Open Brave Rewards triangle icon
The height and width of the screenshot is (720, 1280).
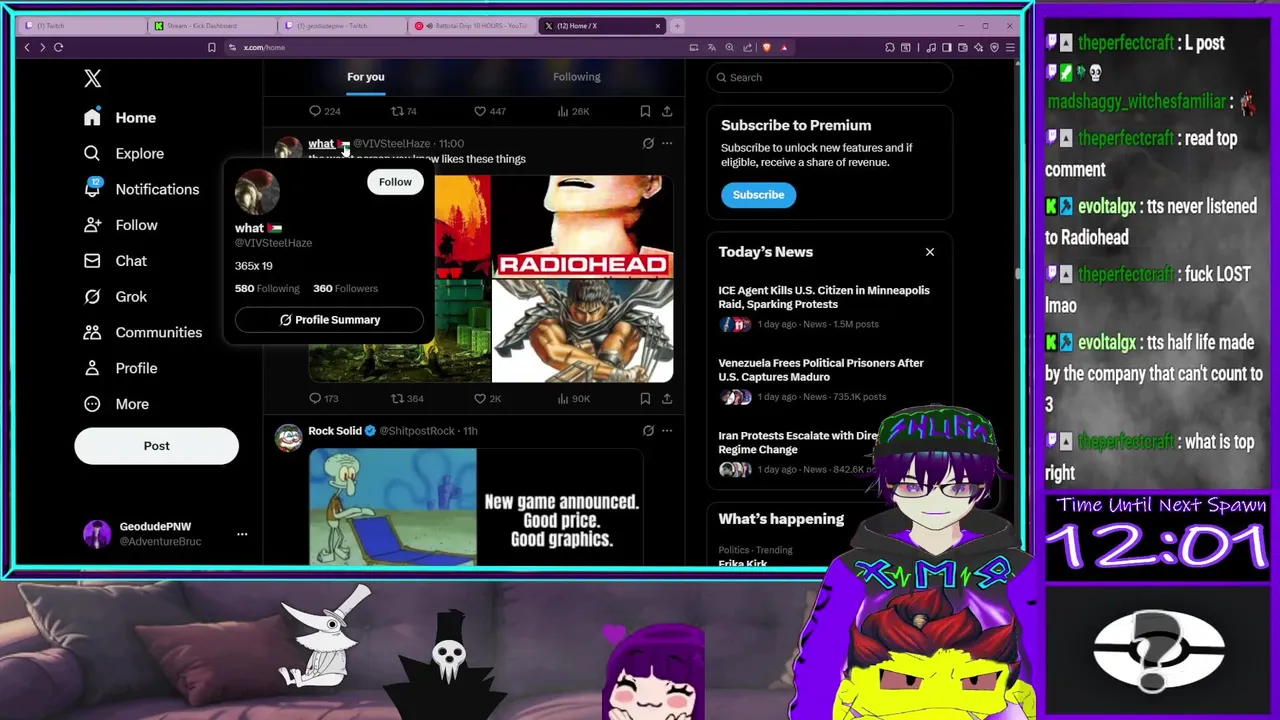[784, 47]
